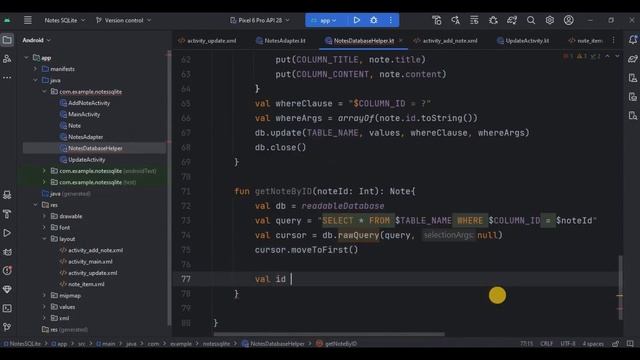Click the editor horizontal scrollbar
The width and height of the screenshot is (640, 360).
pyautogui.click(x=329, y=334)
